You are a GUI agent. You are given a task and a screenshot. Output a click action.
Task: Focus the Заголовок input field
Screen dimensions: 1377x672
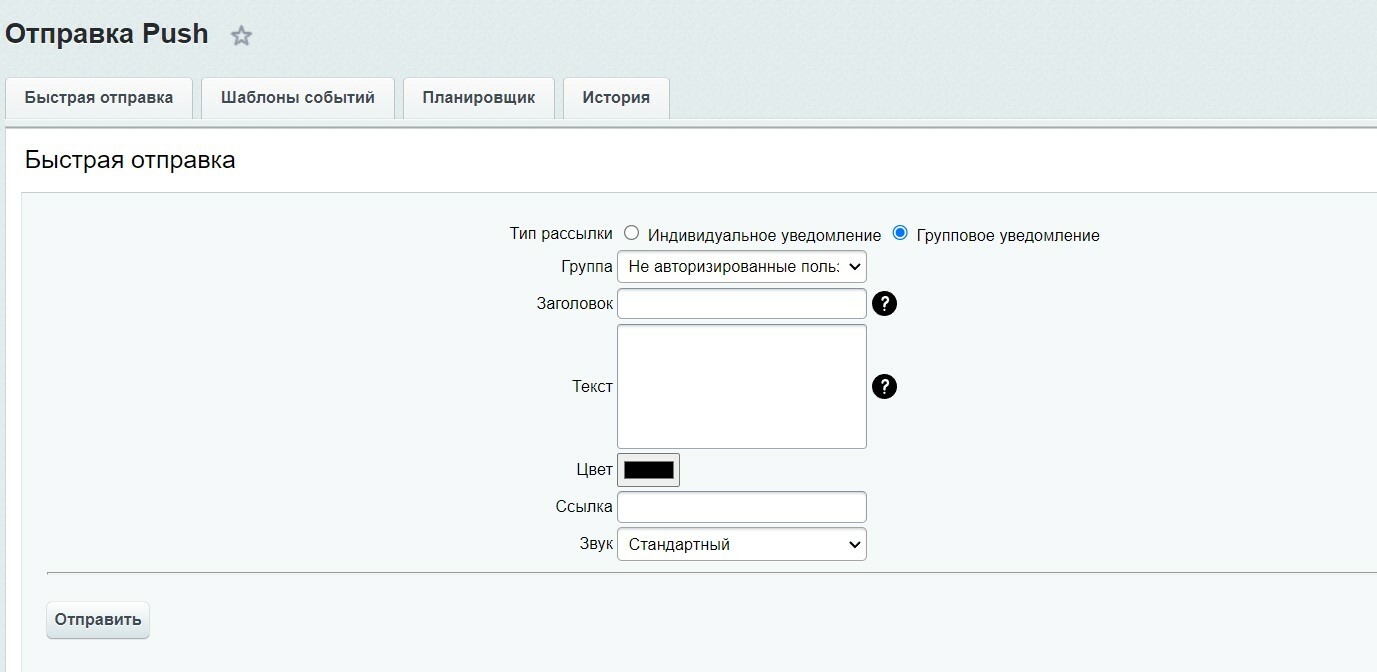pos(742,303)
